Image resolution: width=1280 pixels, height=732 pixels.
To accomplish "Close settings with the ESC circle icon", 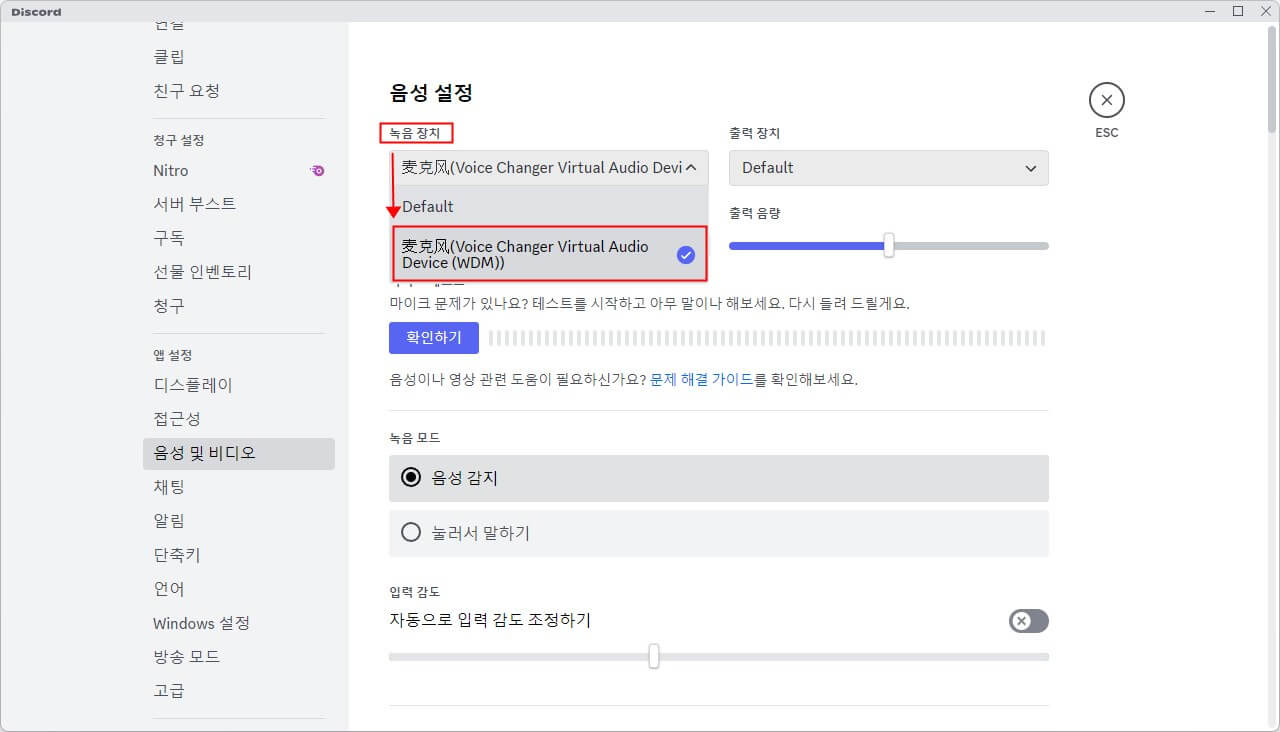I will point(1106,100).
